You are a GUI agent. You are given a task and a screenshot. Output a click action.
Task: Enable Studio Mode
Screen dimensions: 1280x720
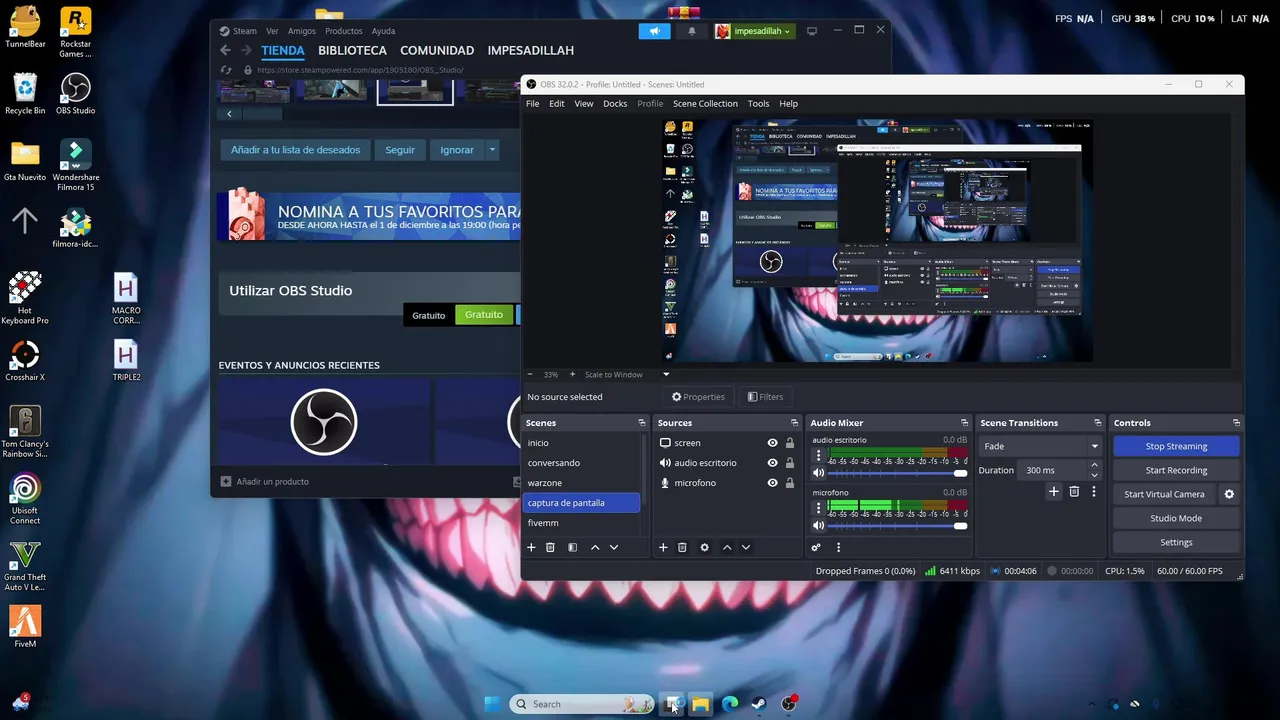[1176, 518]
